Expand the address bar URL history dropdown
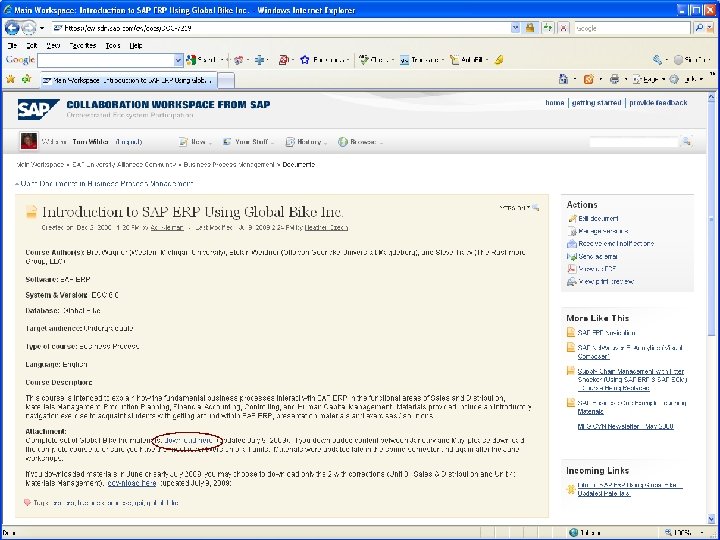The width and height of the screenshot is (720, 540). [515, 28]
